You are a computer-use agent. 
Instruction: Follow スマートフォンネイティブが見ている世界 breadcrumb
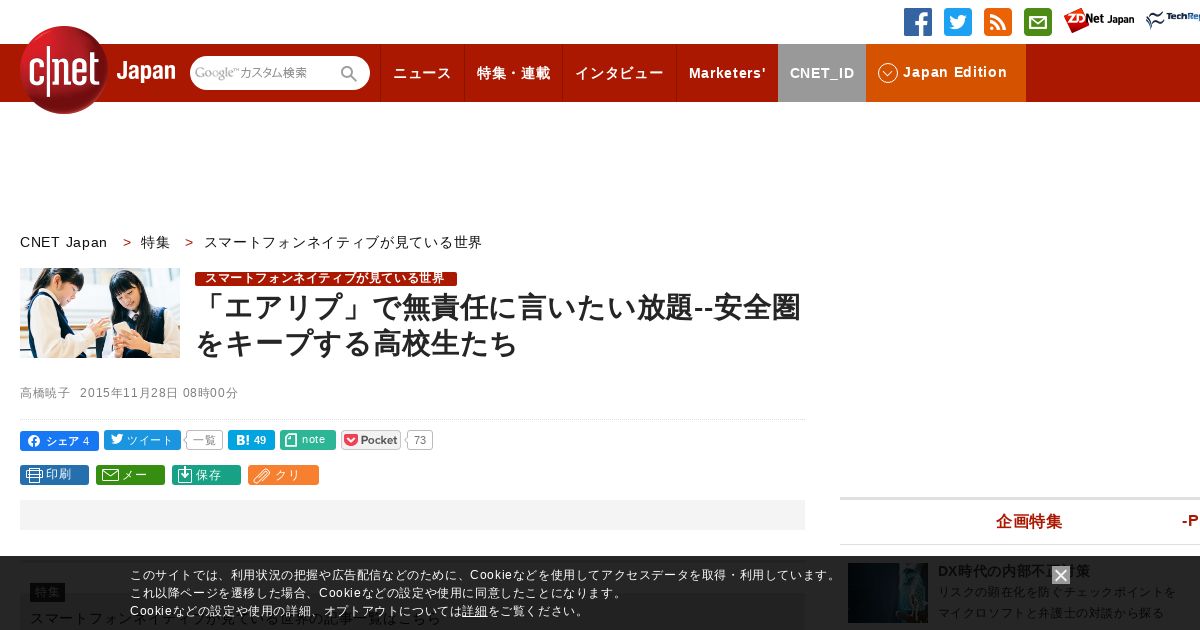pos(343,242)
